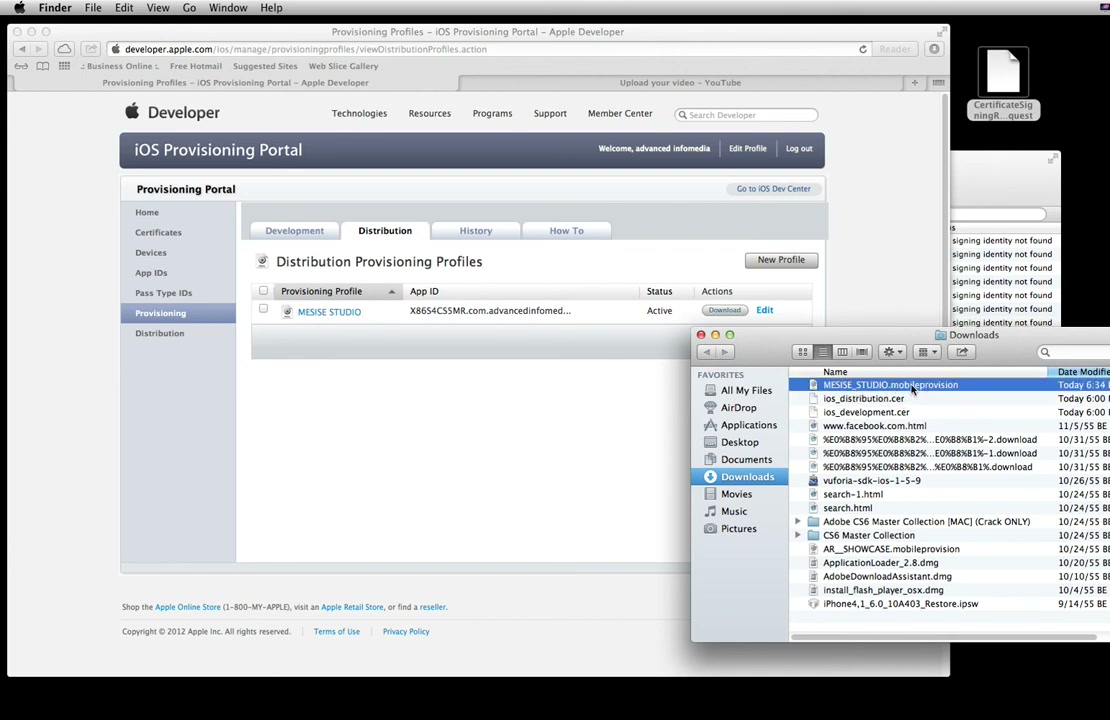Viewport: 1110px width, 720px height.
Task: Open Pass Type IDs in sidebar
Action: pos(164,293)
